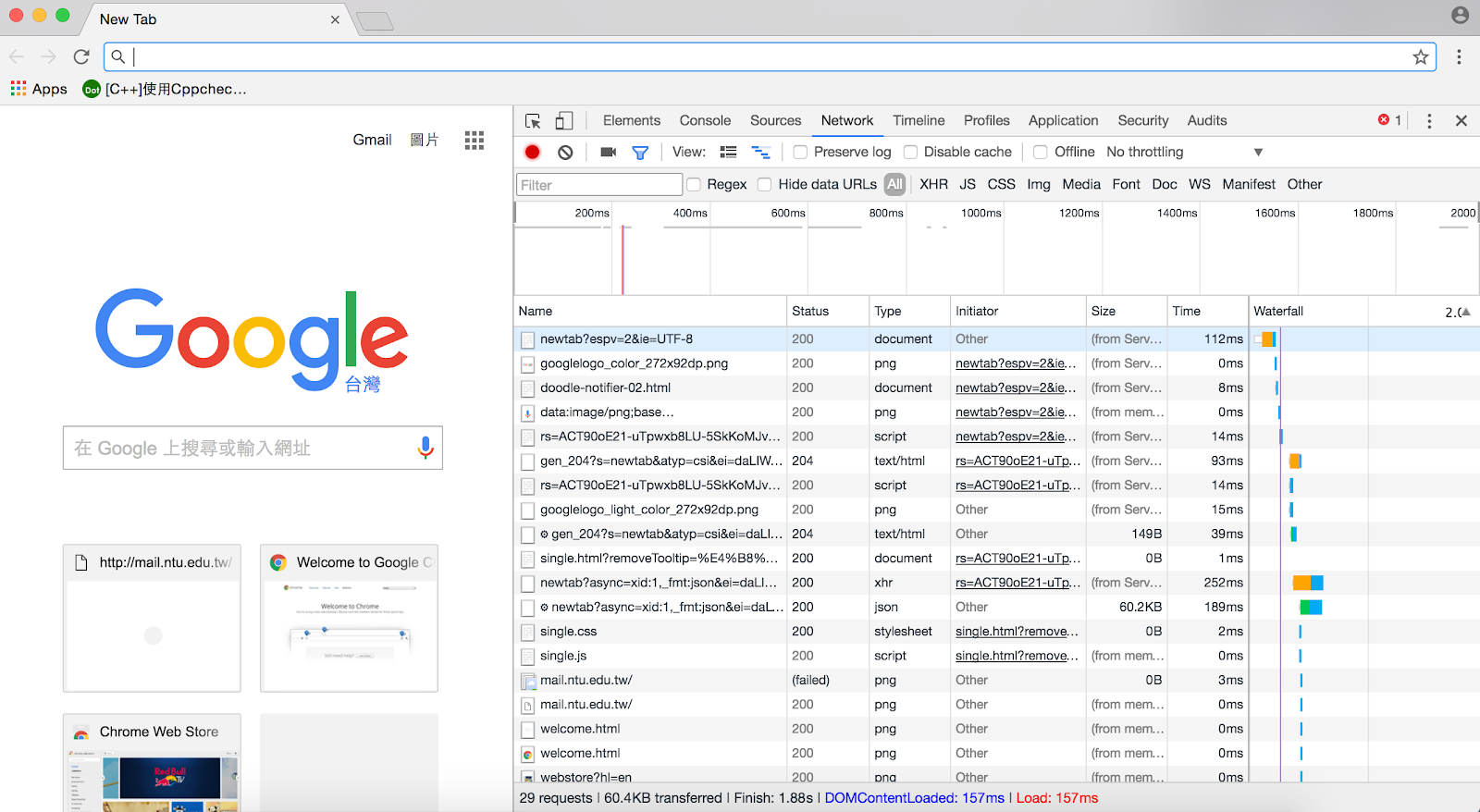Open the Profiles tab
1480x812 pixels.
point(987,121)
